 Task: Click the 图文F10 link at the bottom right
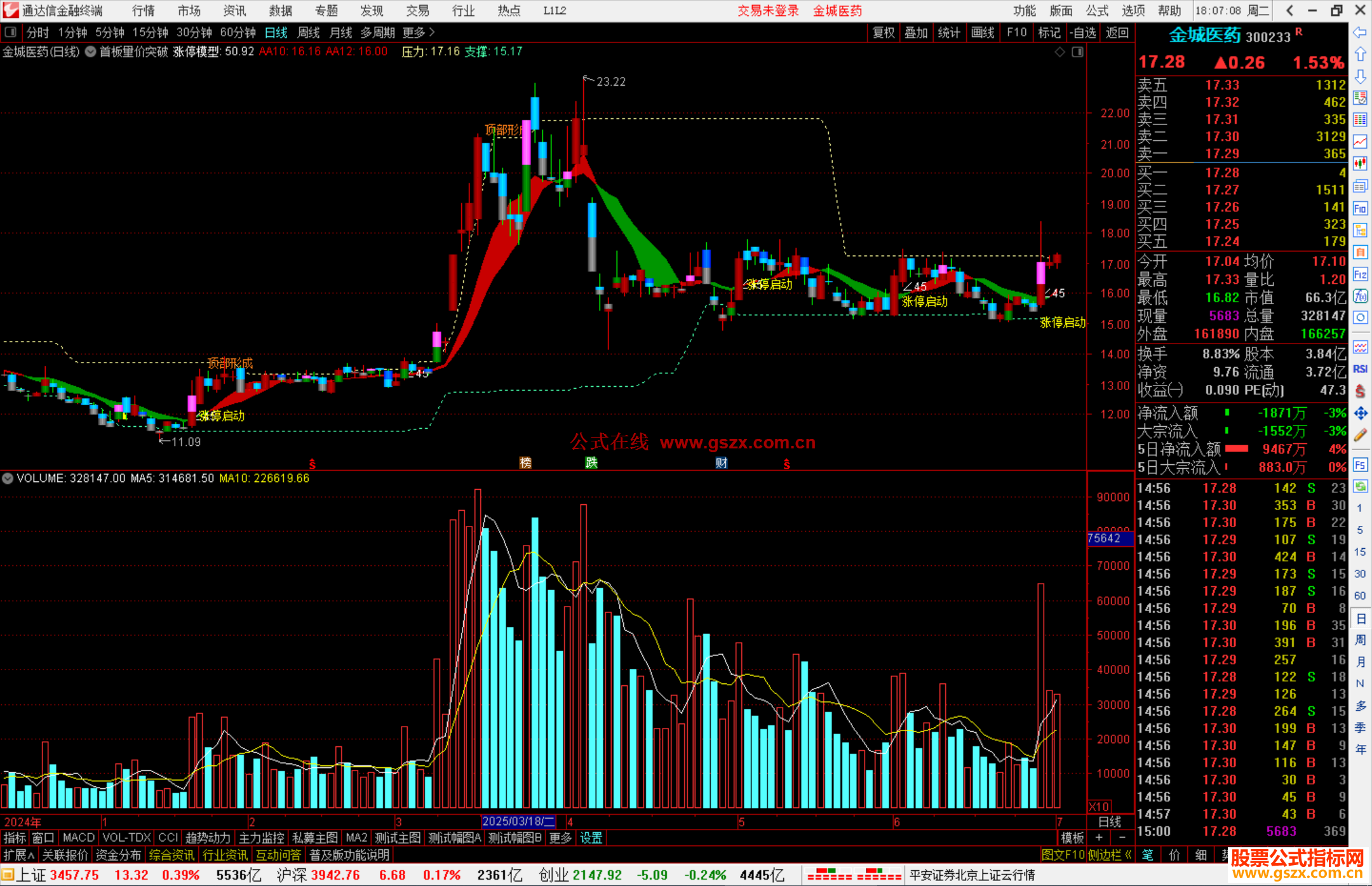pyautogui.click(x=1063, y=855)
